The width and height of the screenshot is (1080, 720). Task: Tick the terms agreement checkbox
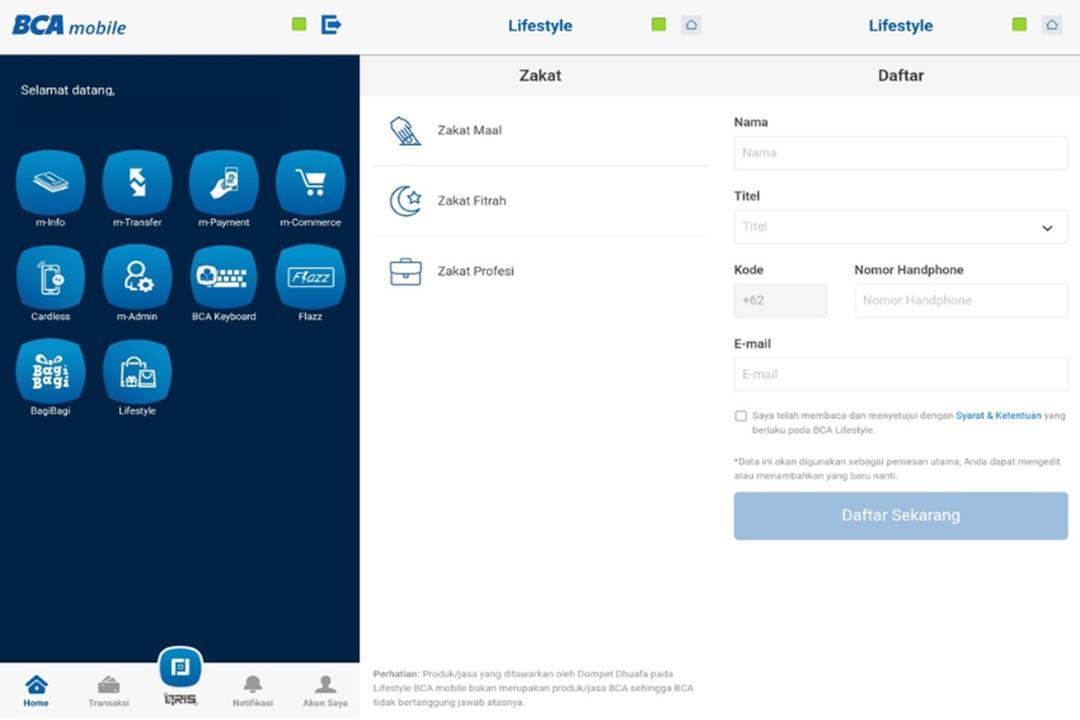tap(740, 415)
